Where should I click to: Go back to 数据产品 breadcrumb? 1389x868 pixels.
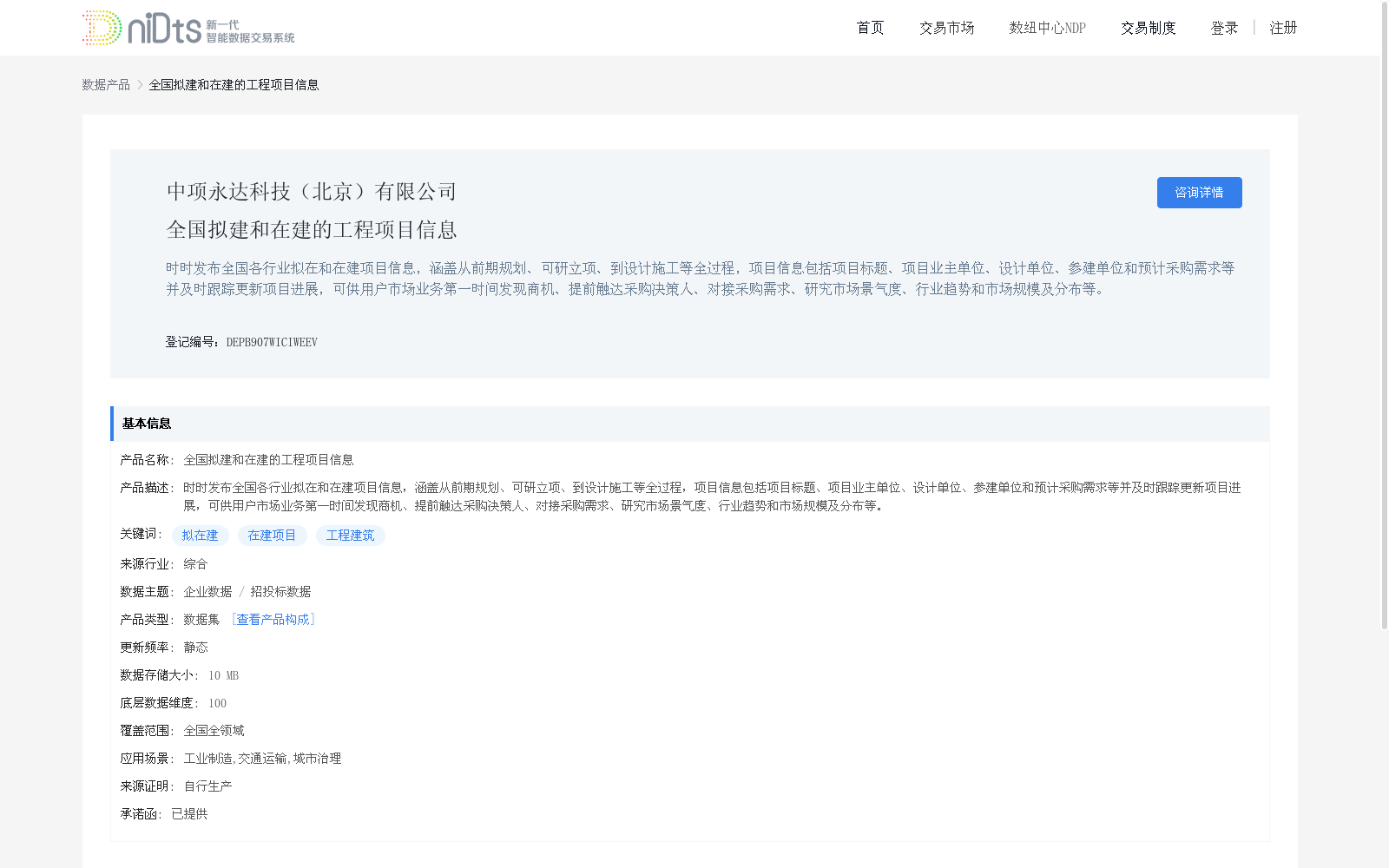click(x=106, y=84)
